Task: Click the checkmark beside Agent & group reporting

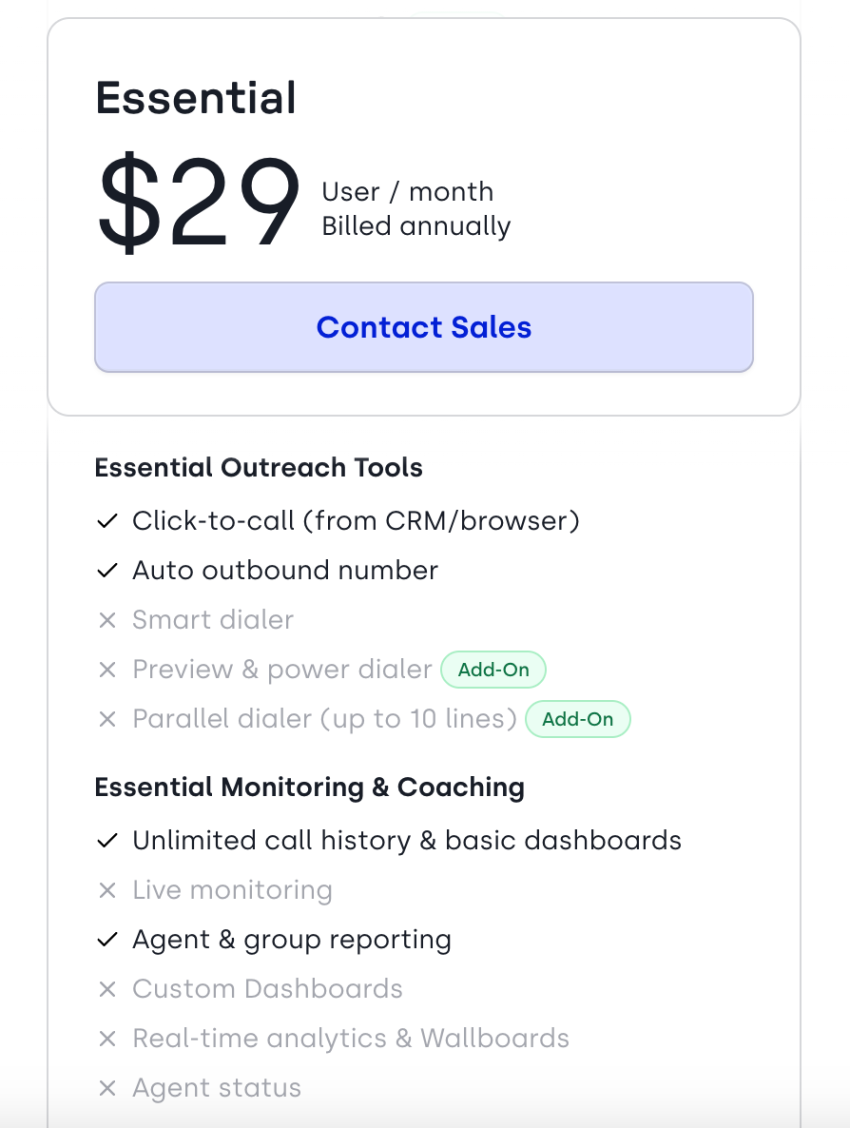Action: click(x=107, y=939)
